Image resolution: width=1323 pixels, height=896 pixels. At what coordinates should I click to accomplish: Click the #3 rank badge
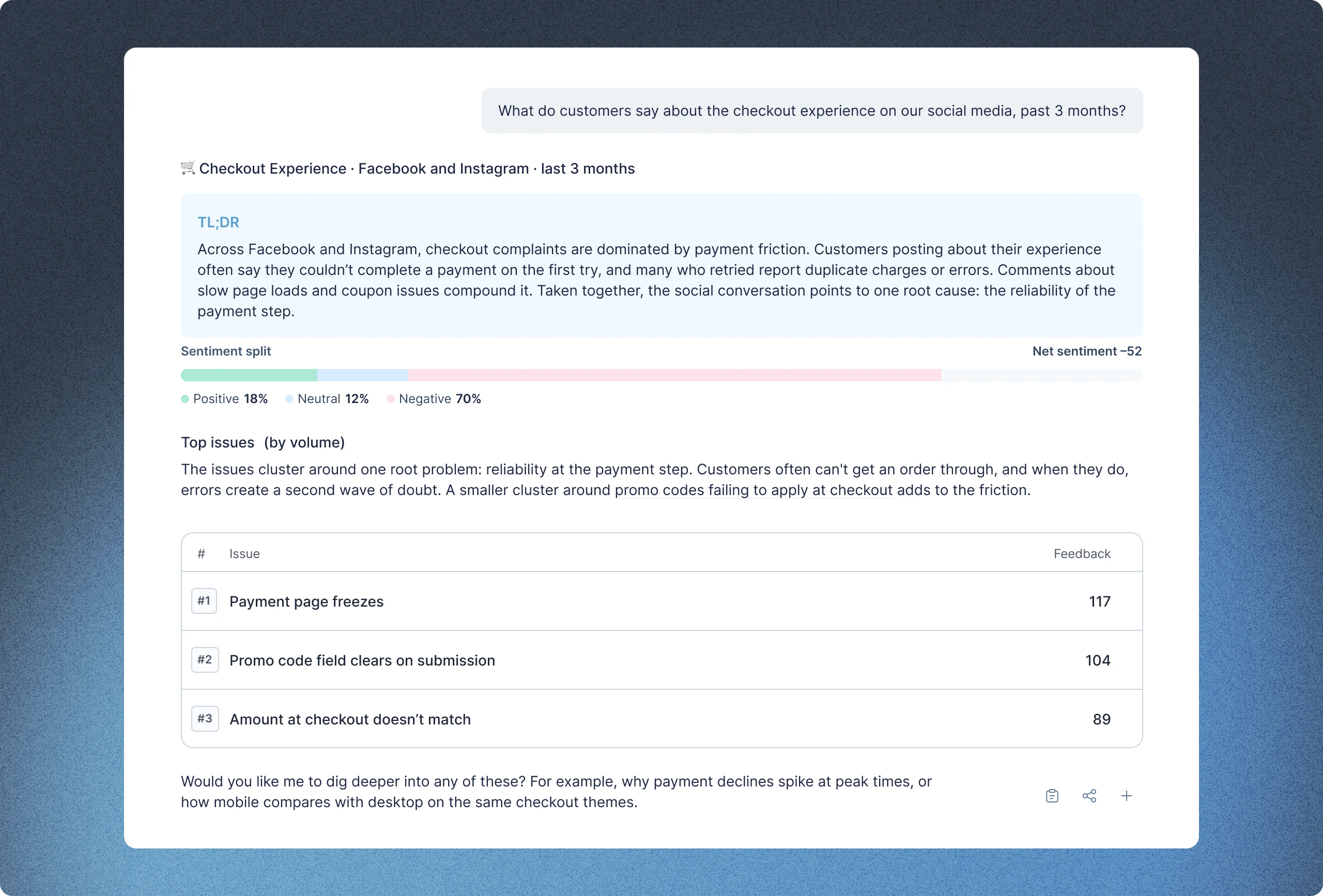(205, 719)
